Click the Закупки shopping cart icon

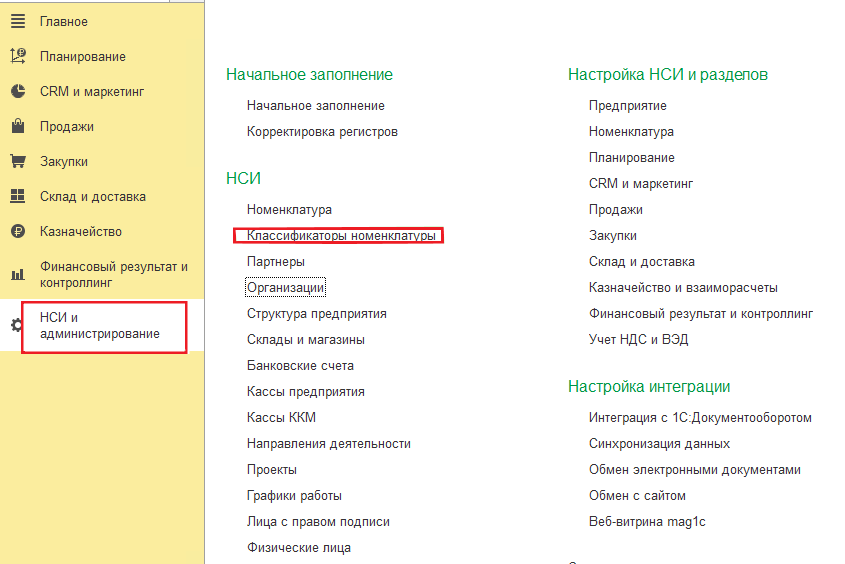[x=17, y=162]
